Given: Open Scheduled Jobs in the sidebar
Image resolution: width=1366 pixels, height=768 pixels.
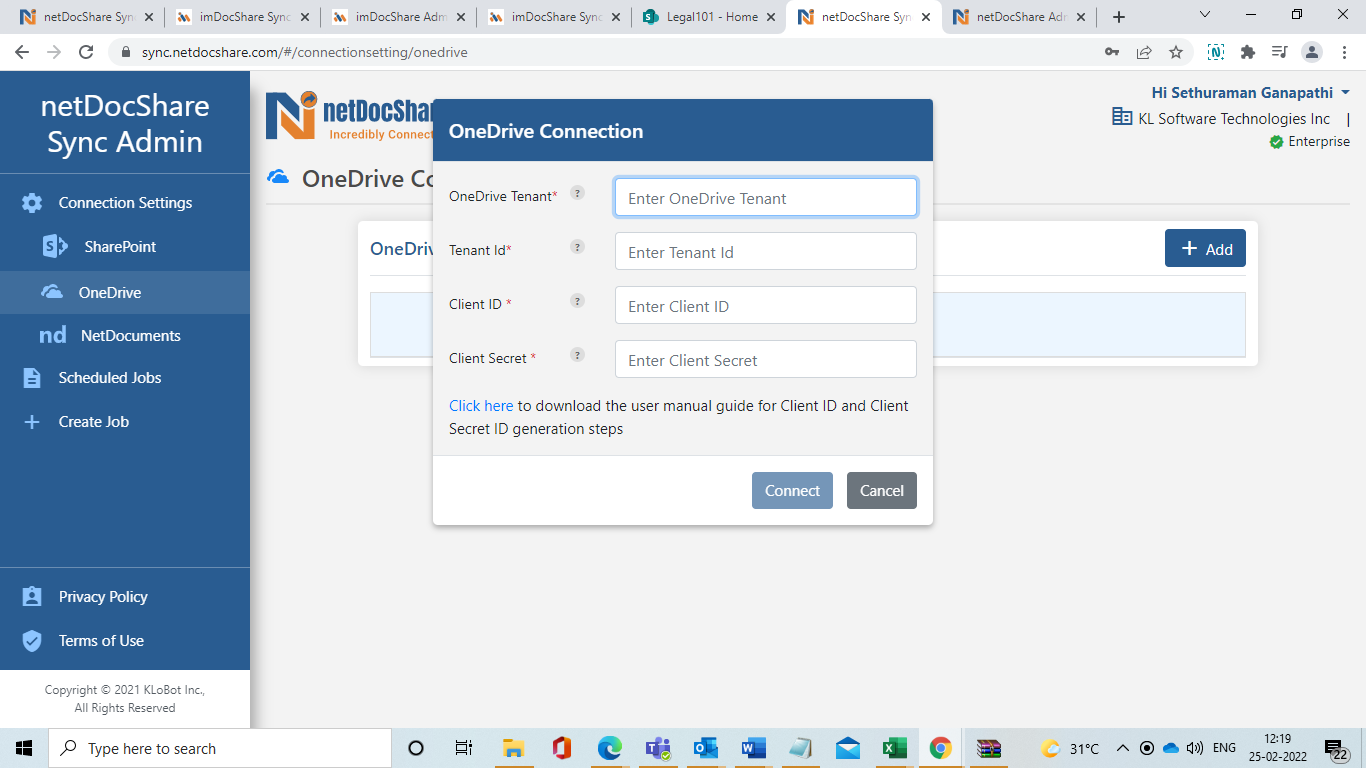Looking at the screenshot, I should tap(110, 378).
